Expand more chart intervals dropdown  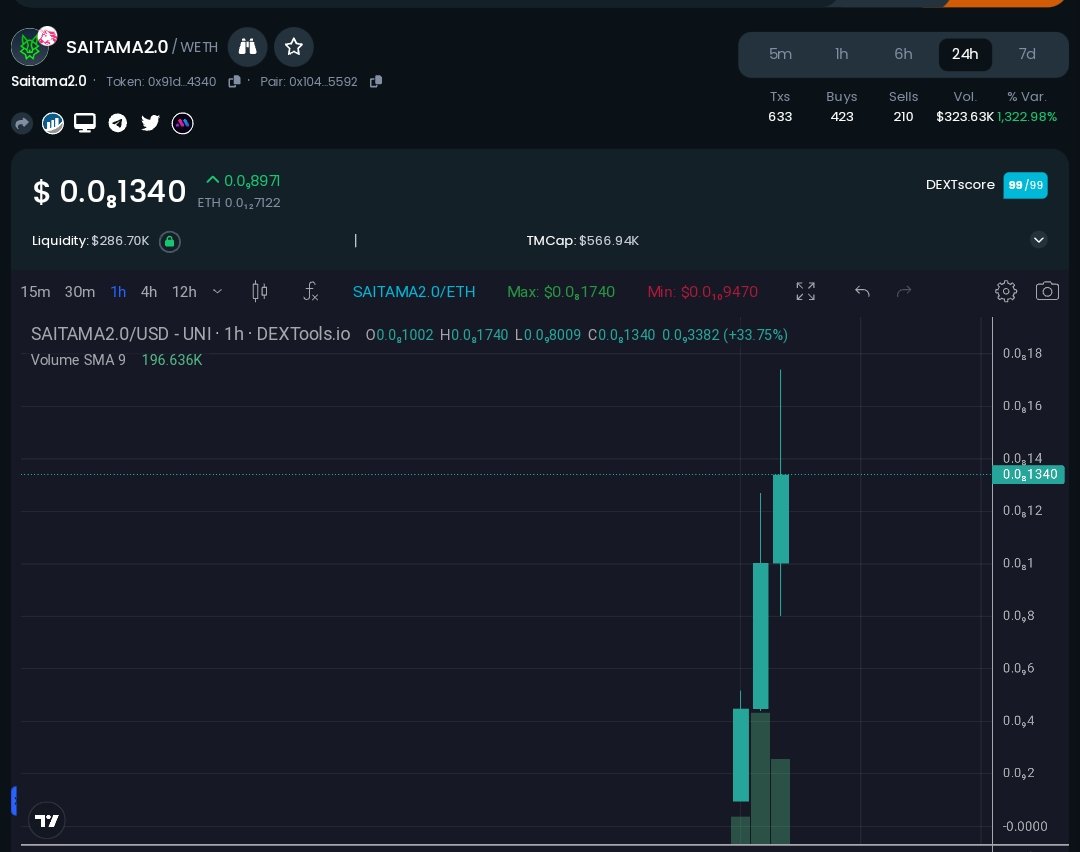click(x=217, y=291)
